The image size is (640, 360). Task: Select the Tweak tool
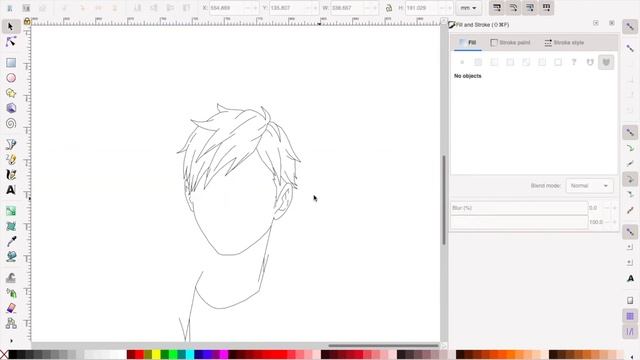11,278
